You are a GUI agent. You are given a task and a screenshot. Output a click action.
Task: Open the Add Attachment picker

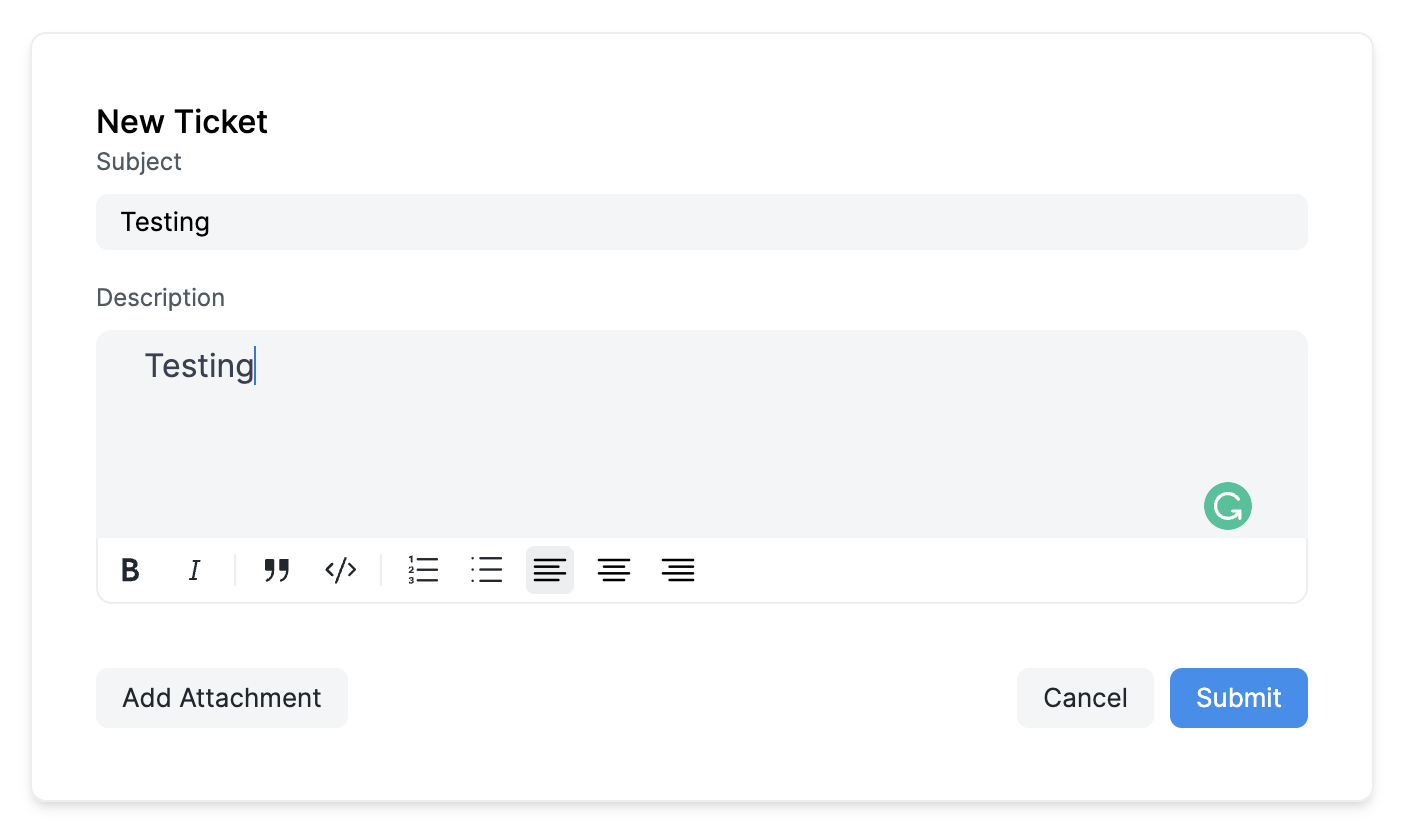[x=221, y=697]
